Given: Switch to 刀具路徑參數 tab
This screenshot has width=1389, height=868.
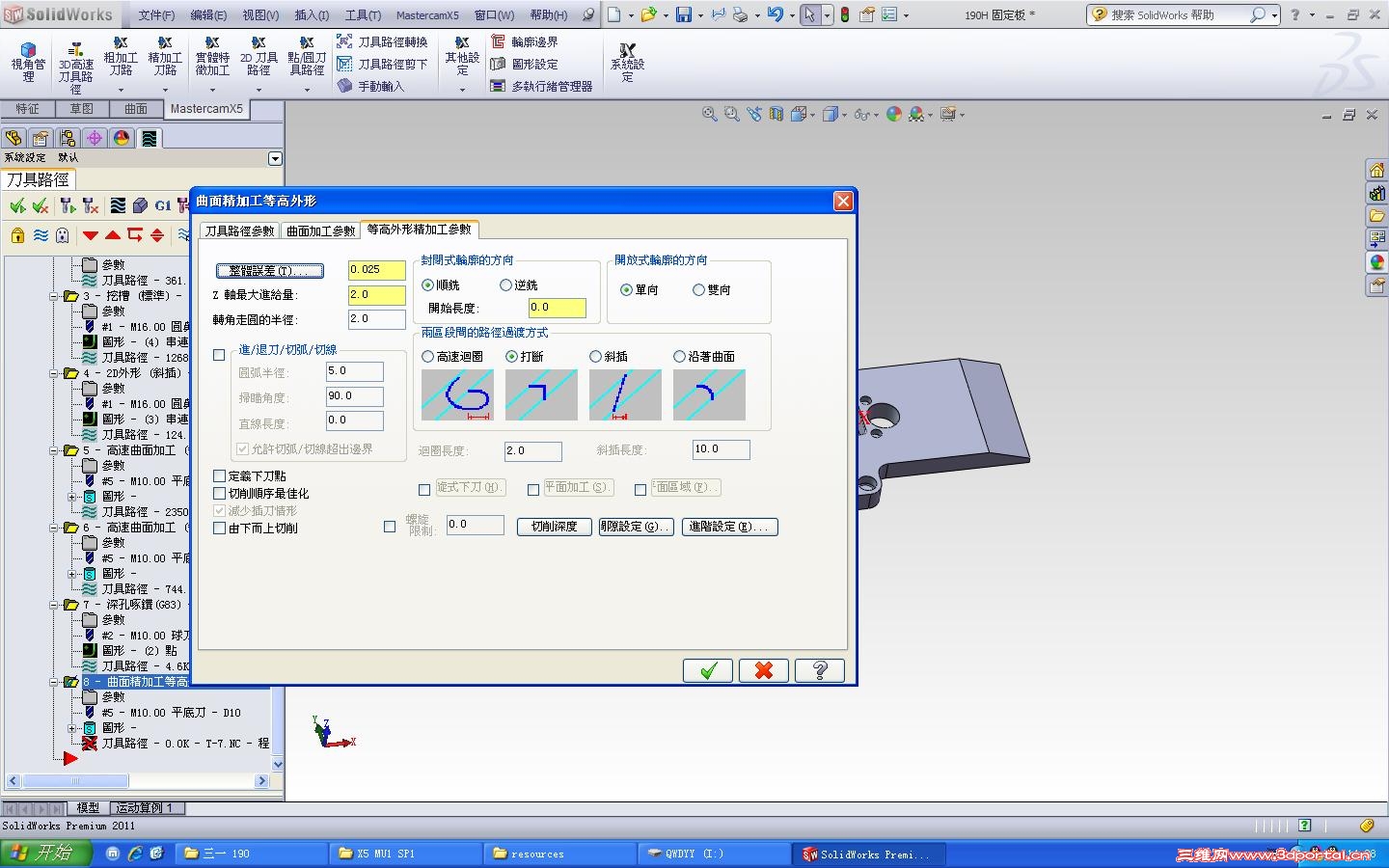Looking at the screenshot, I should pos(240,231).
